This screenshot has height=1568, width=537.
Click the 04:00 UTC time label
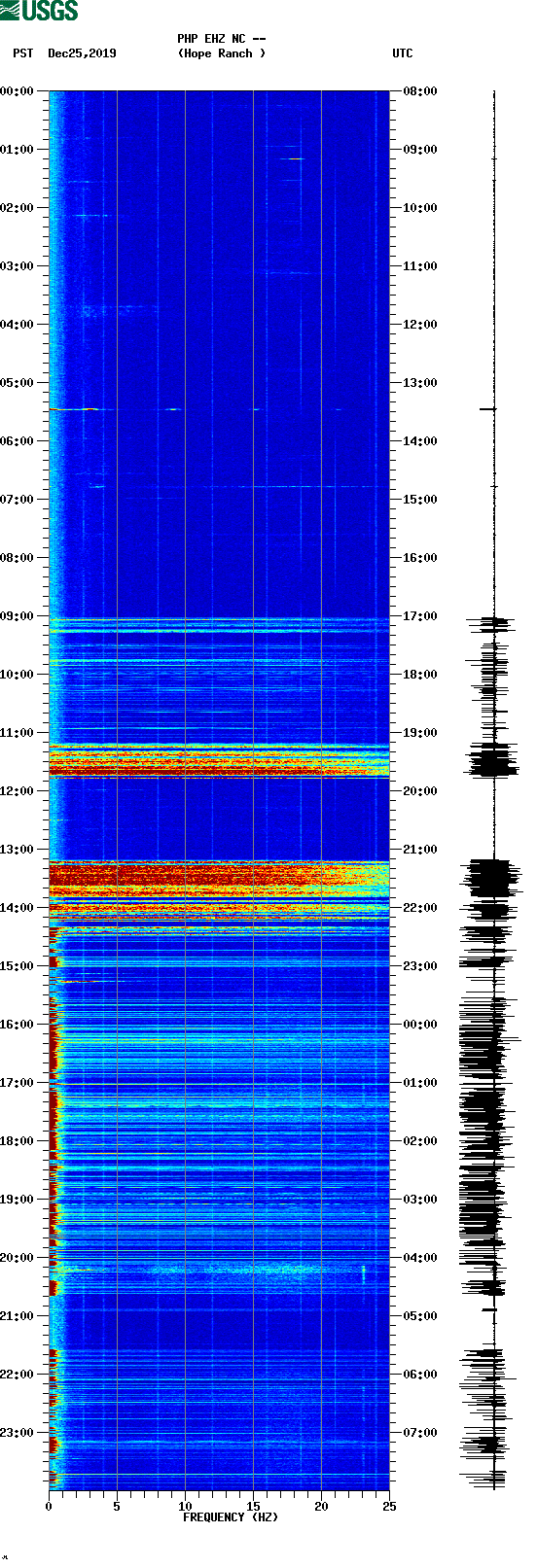pyautogui.click(x=420, y=1258)
